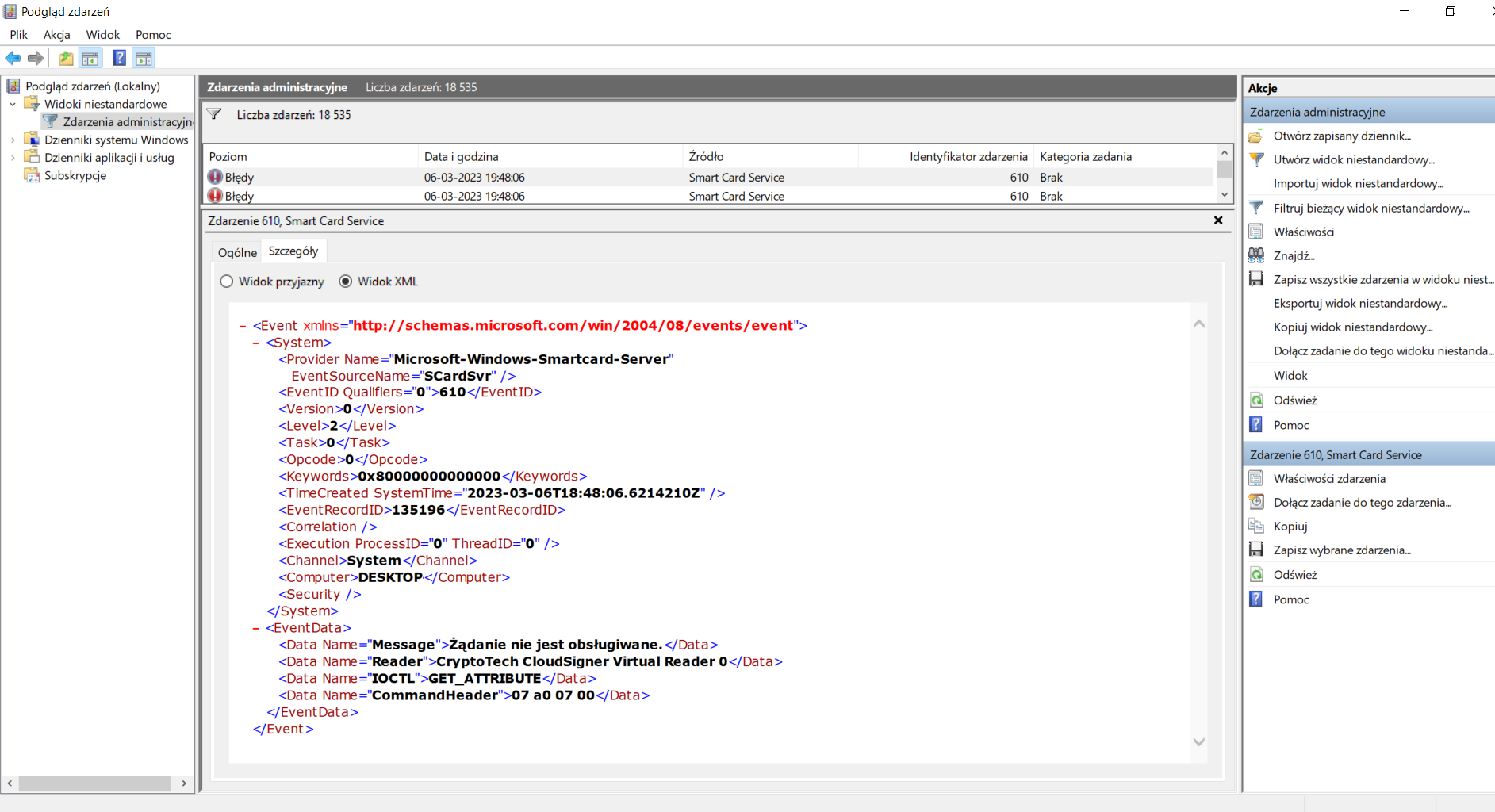1495x812 pixels.
Task: Click the tree pane horizontal scrollbar right arrow
Action: (184, 783)
